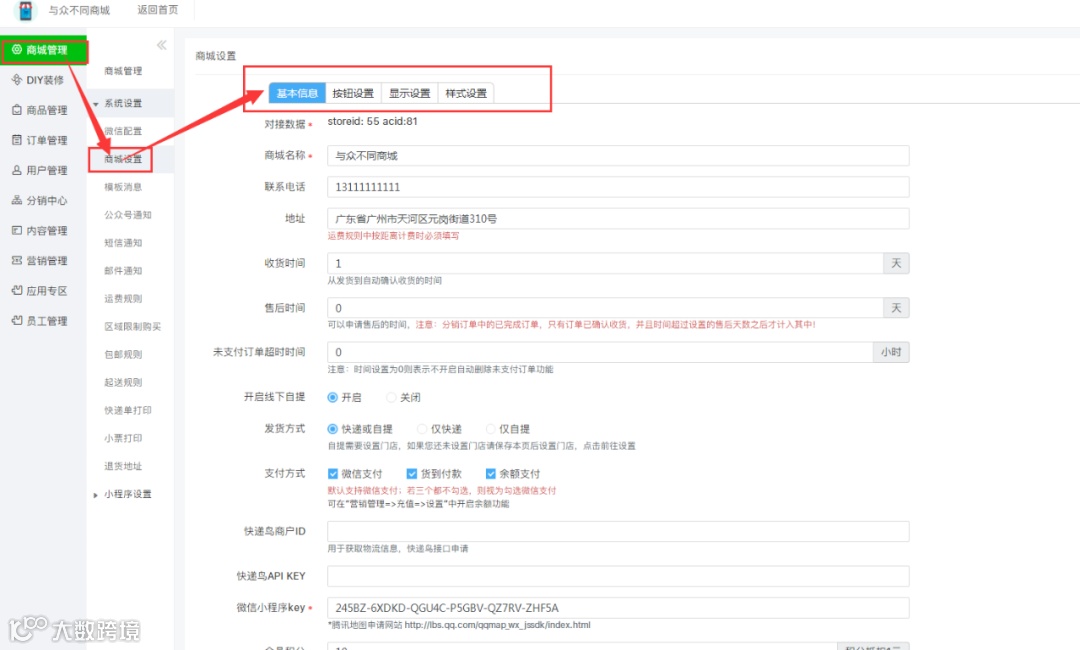Image resolution: width=1080 pixels, height=650 pixels.
Task: Click the 地址 input field
Action: (618, 218)
